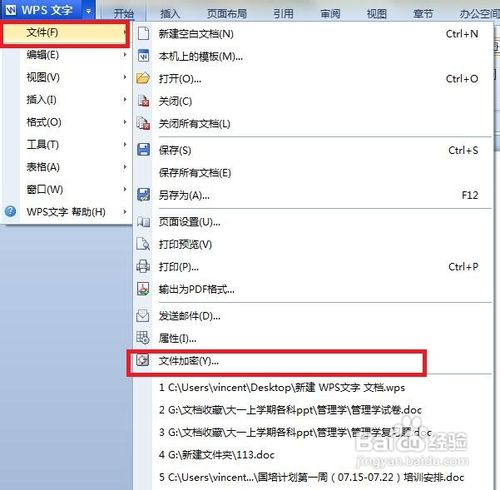This screenshot has width=500, height=490.
Task: Open recent file 113.doc
Action: 313,455
